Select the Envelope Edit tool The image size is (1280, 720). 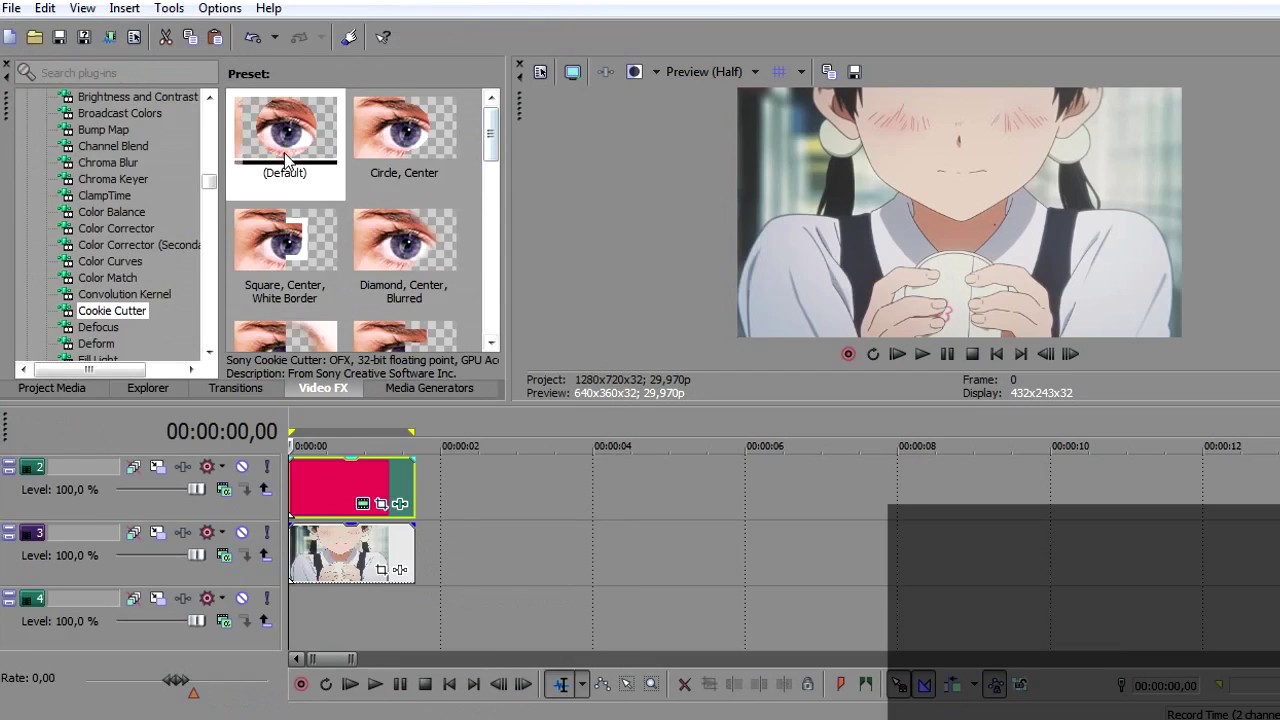pyautogui.click(x=602, y=685)
